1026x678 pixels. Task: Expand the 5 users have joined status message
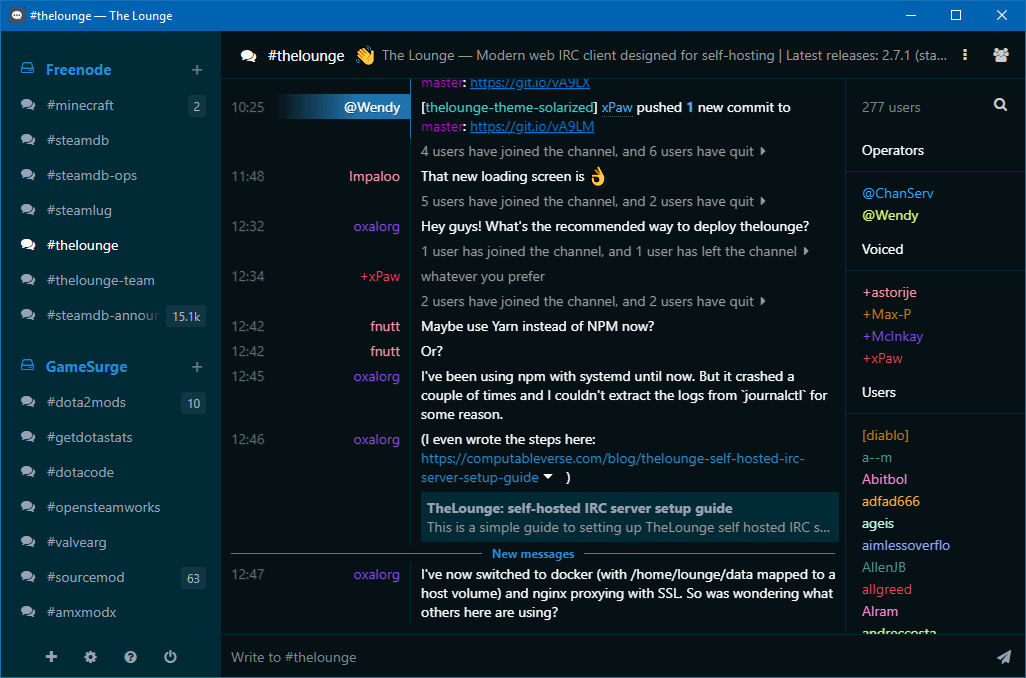click(763, 202)
